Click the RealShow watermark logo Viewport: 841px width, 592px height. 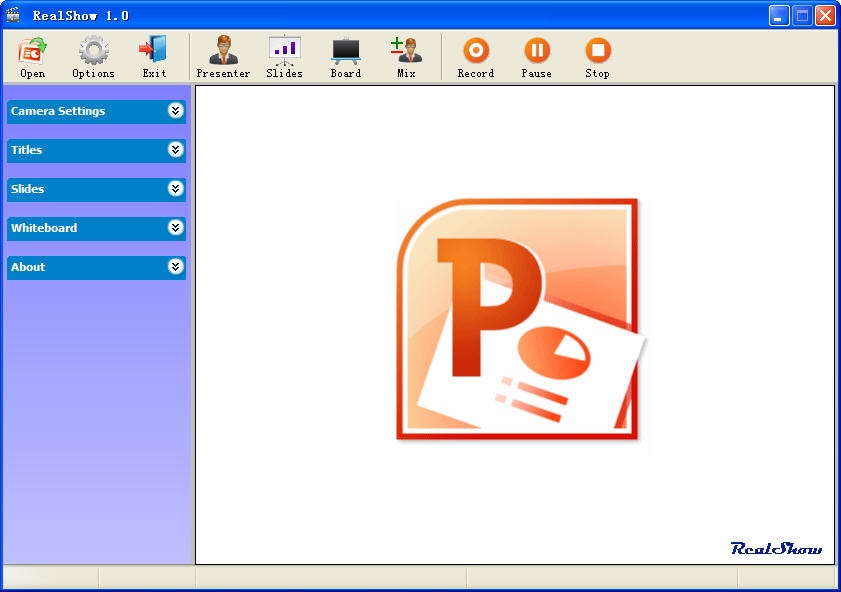776,548
